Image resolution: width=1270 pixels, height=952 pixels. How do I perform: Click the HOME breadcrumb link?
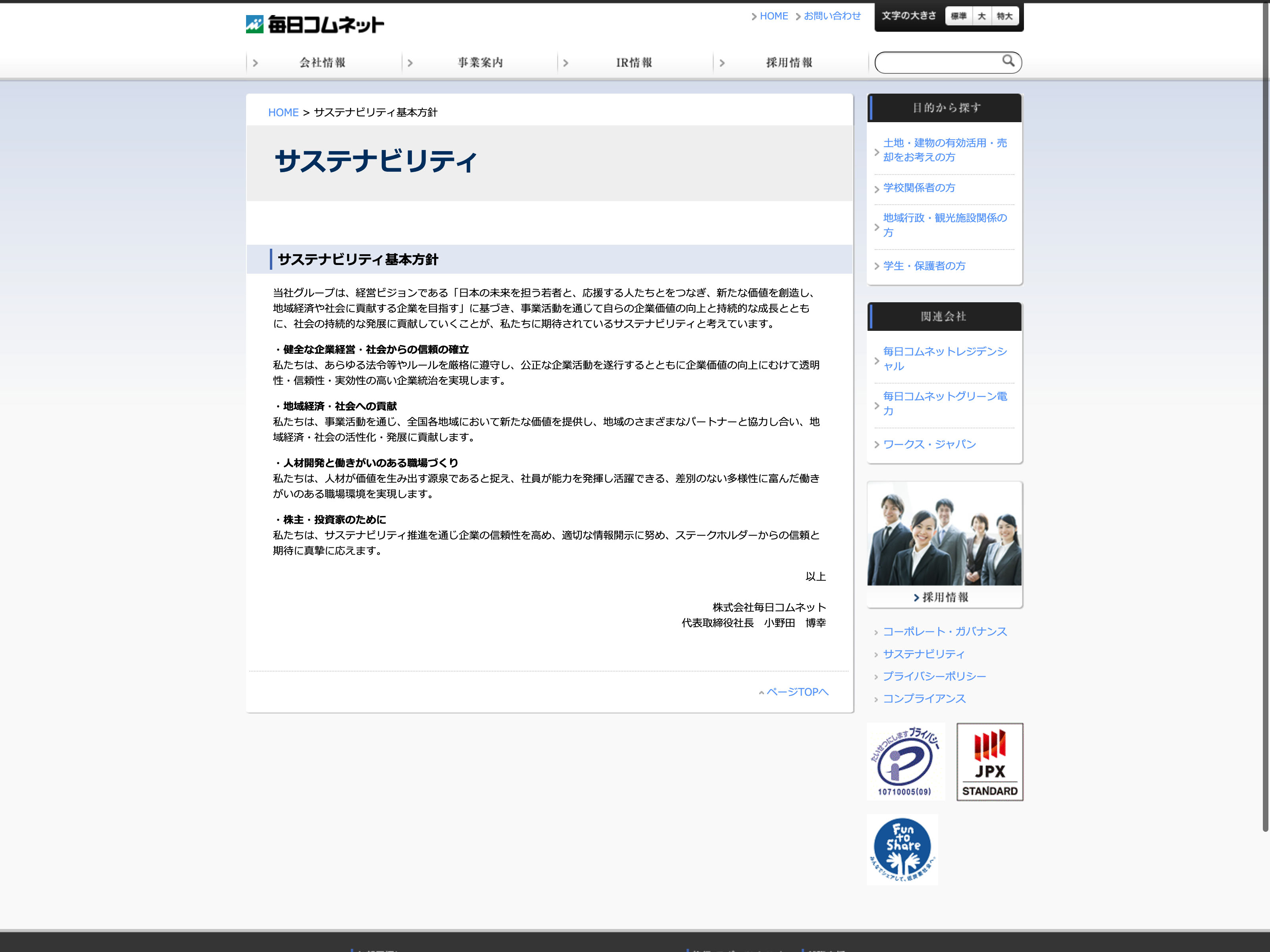[283, 113]
